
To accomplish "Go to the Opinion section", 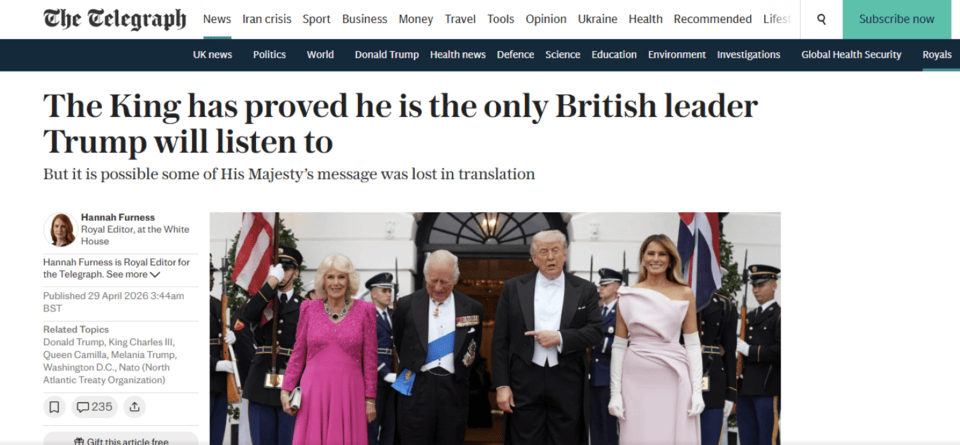I will click(546, 19).
